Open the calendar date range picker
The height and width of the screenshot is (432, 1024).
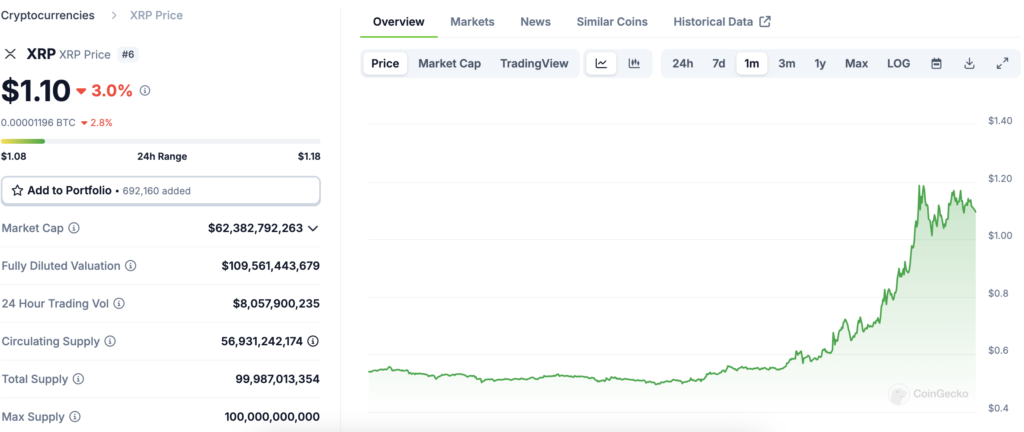936,64
